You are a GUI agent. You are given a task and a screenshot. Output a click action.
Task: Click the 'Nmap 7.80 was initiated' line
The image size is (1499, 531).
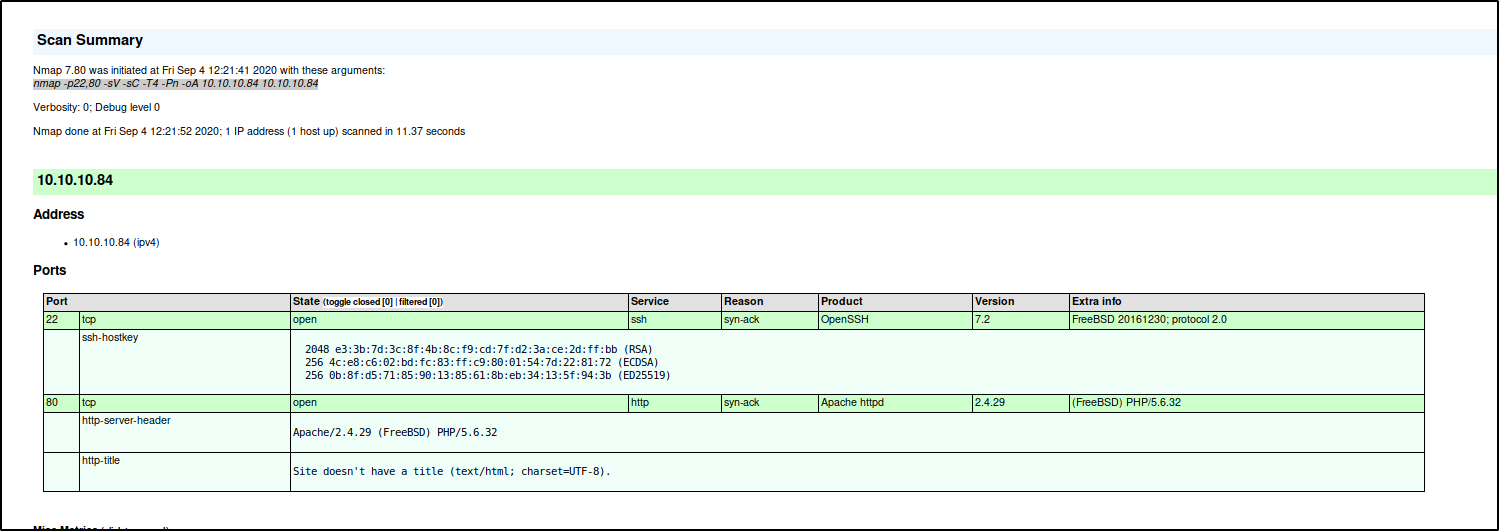click(x=209, y=70)
